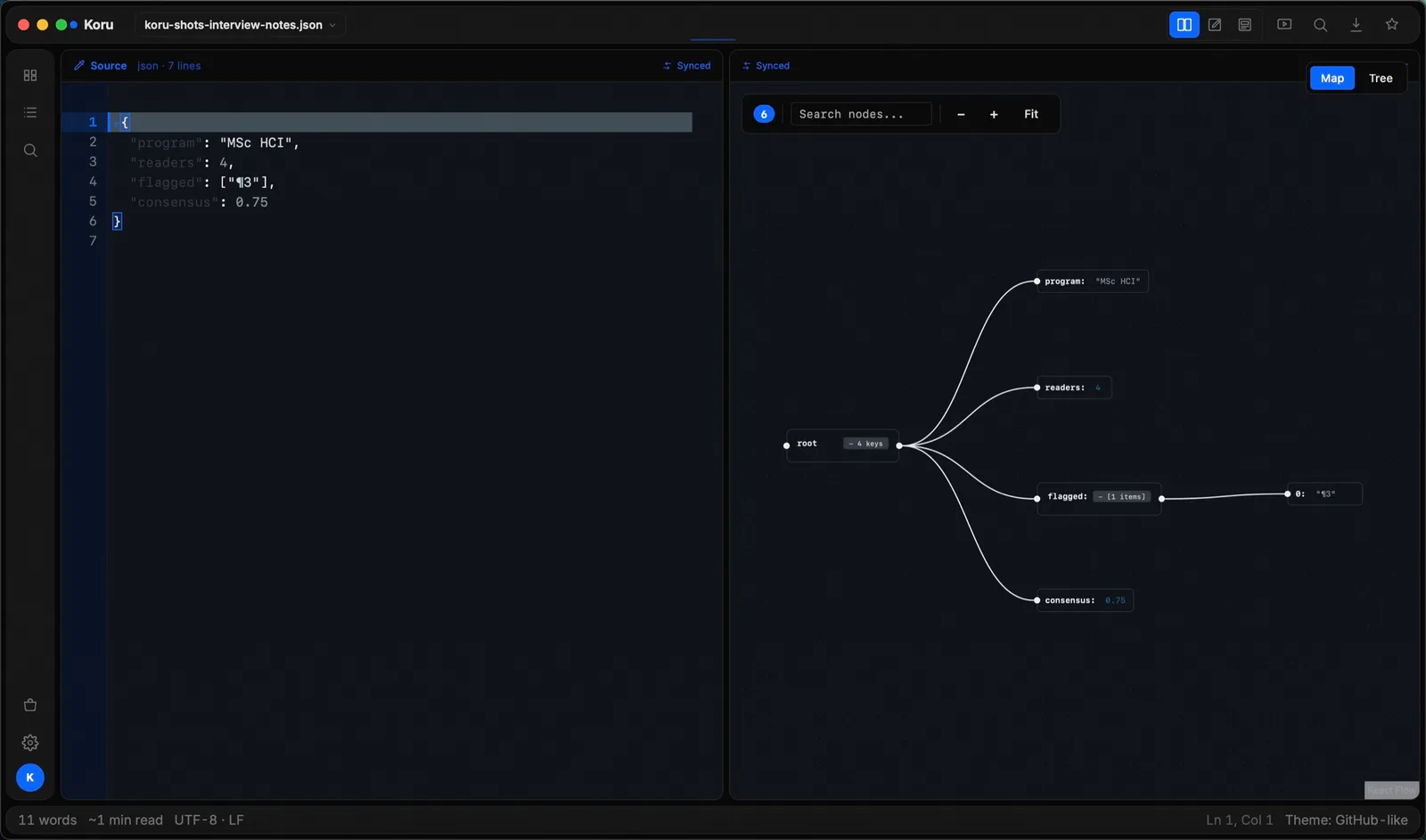Click Theme: GitHub-like in status bar

click(1347, 820)
